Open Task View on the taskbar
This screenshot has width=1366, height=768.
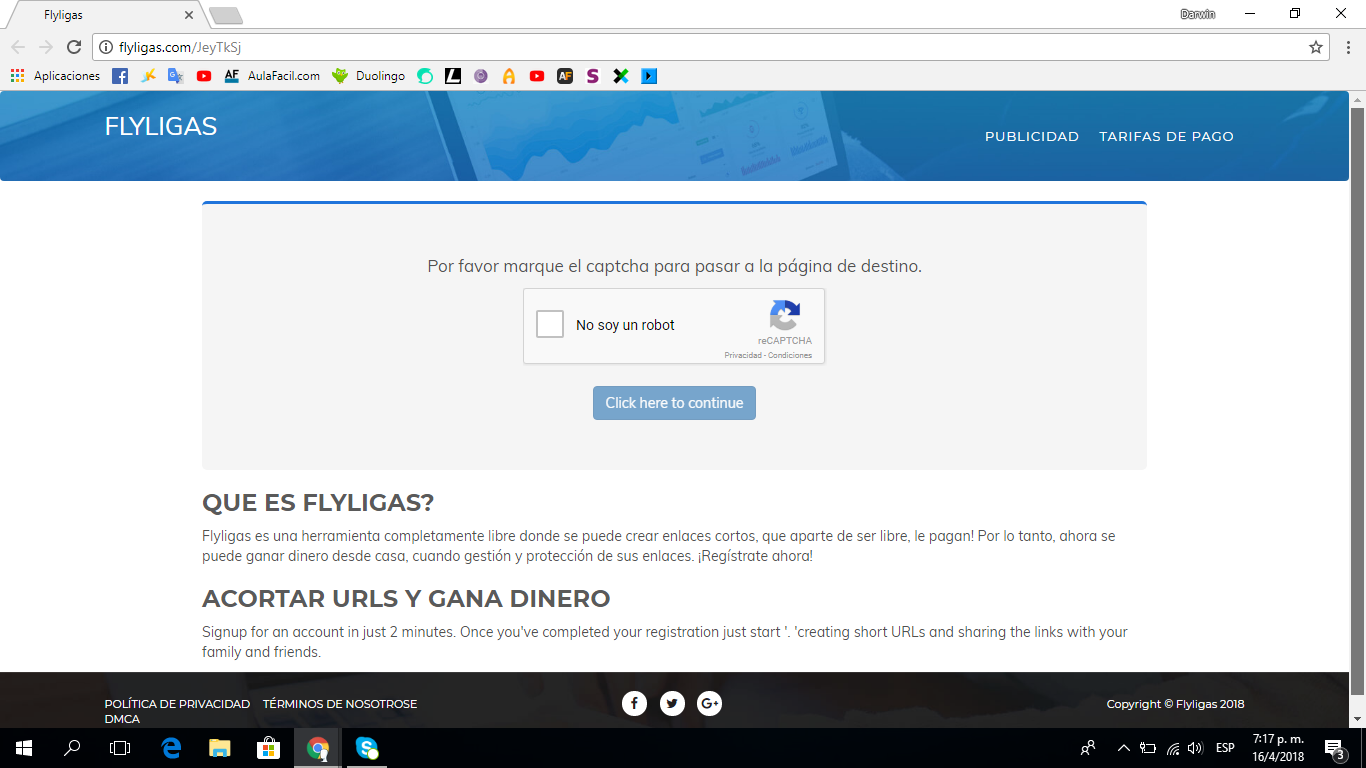(120, 748)
